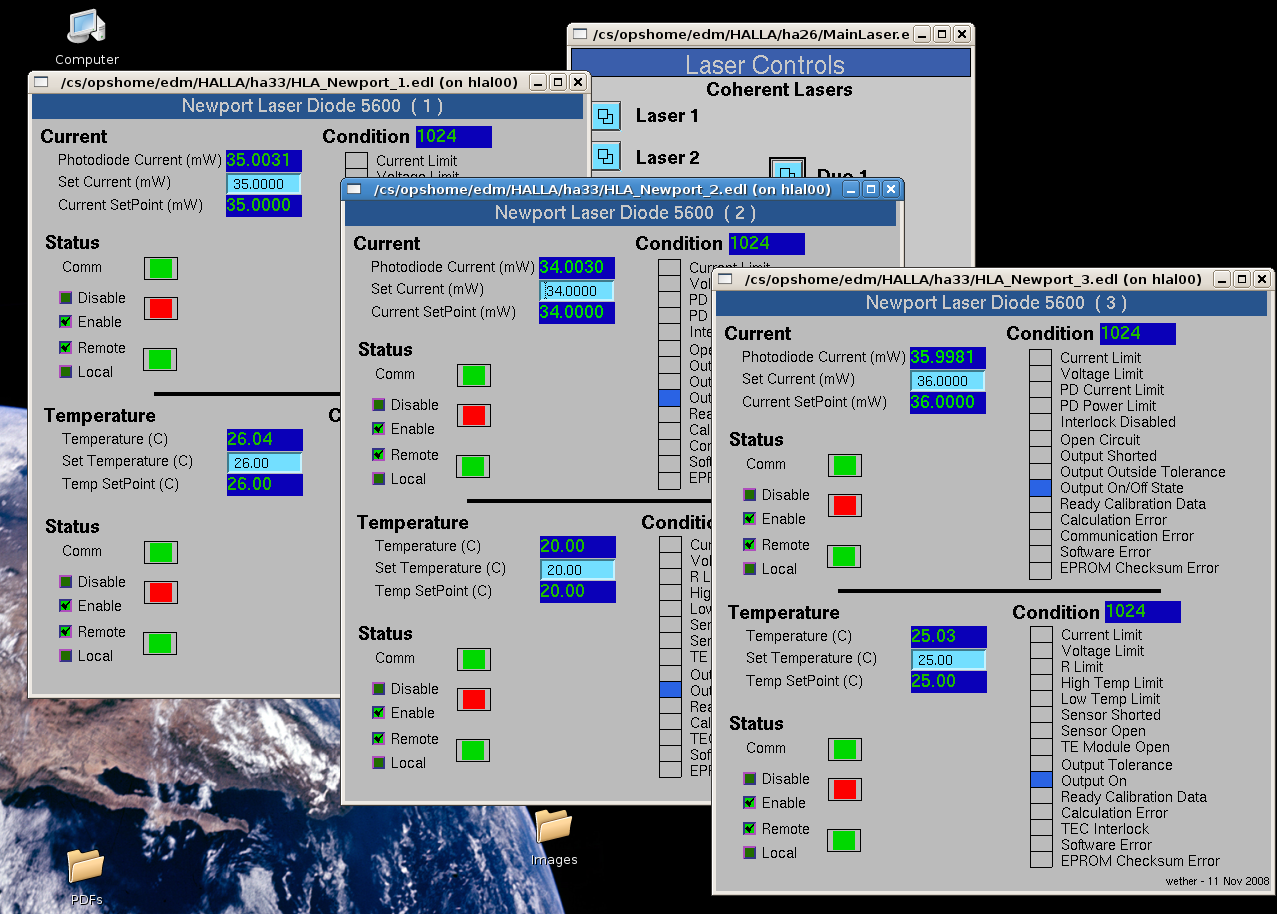Click Set Temperature field showing 25.00
Screen dimensions: 1277x914
[x=948, y=660]
